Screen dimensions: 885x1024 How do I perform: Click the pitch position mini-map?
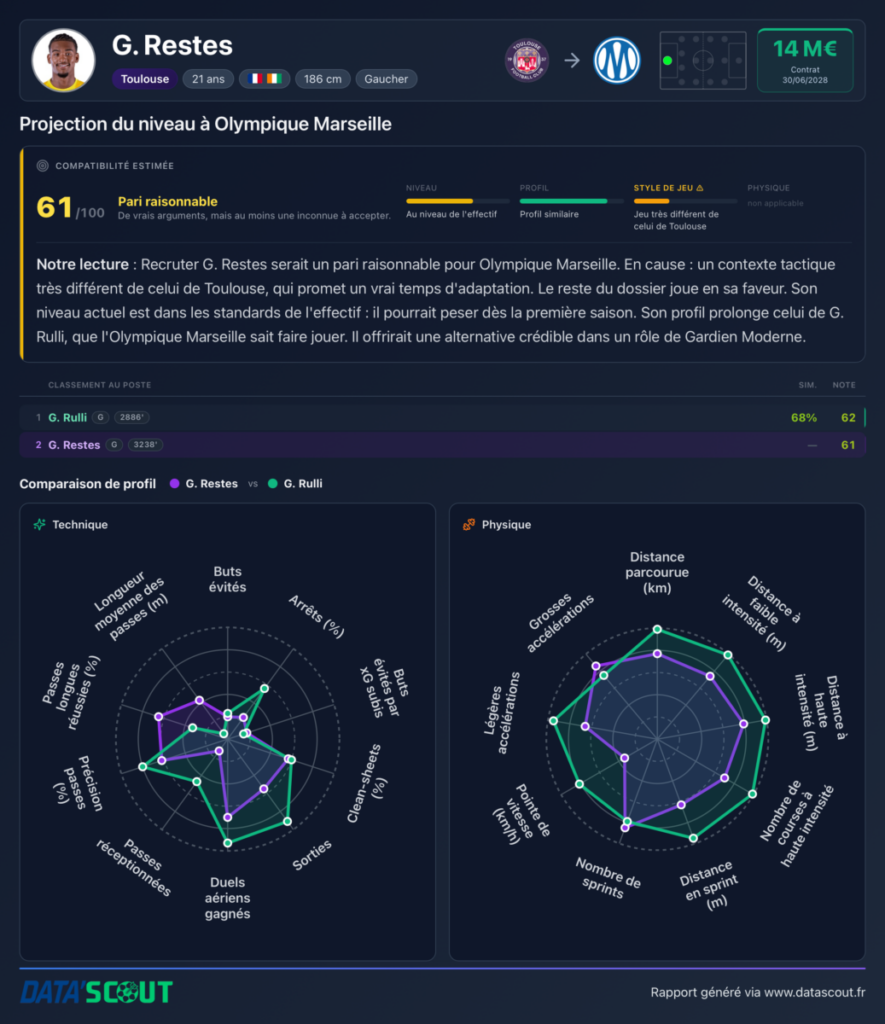point(703,60)
